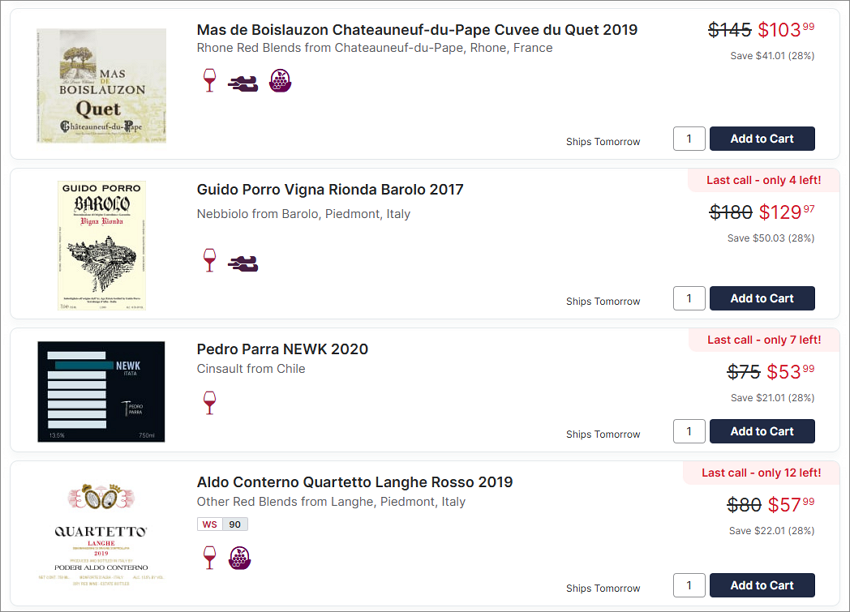Open Guido Porro Vigna Rionda Barolo 2017 link
The width and height of the screenshot is (850, 612).
point(330,190)
